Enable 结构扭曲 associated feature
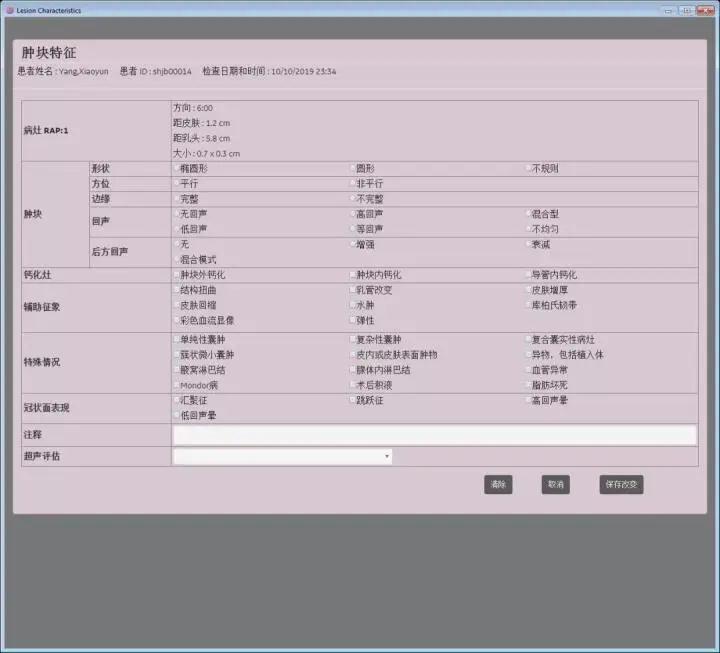 click(x=176, y=290)
